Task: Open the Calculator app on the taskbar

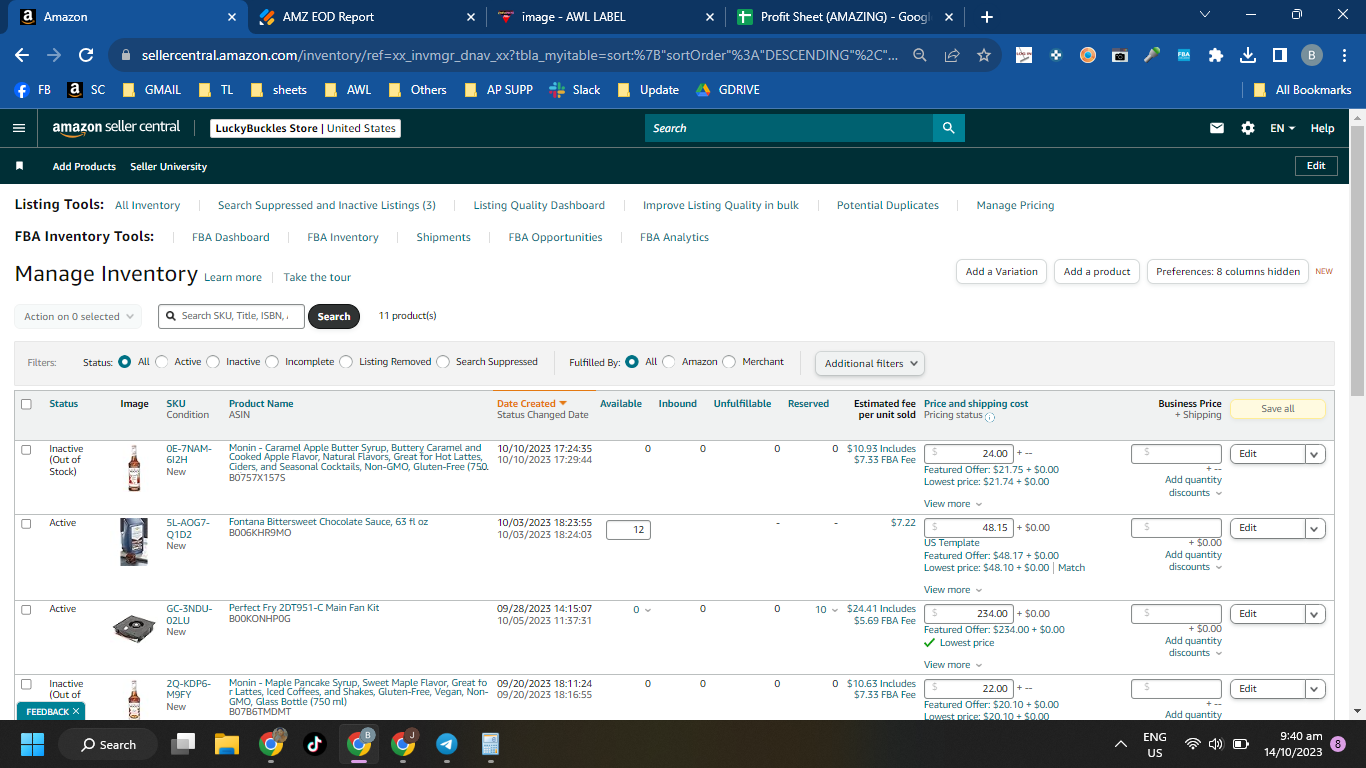Action: tap(491, 744)
